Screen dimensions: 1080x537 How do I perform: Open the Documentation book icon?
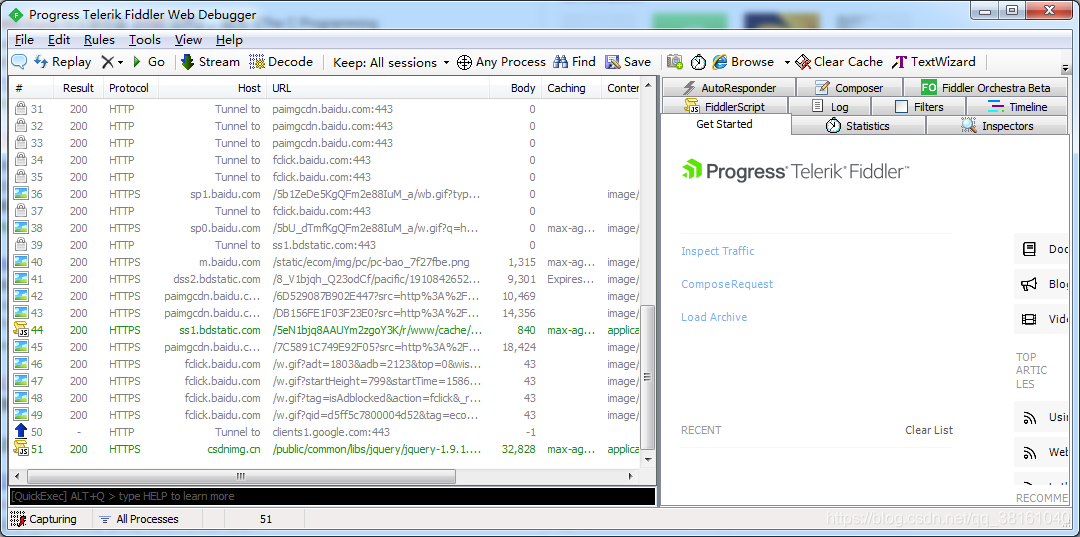coord(1029,249)
